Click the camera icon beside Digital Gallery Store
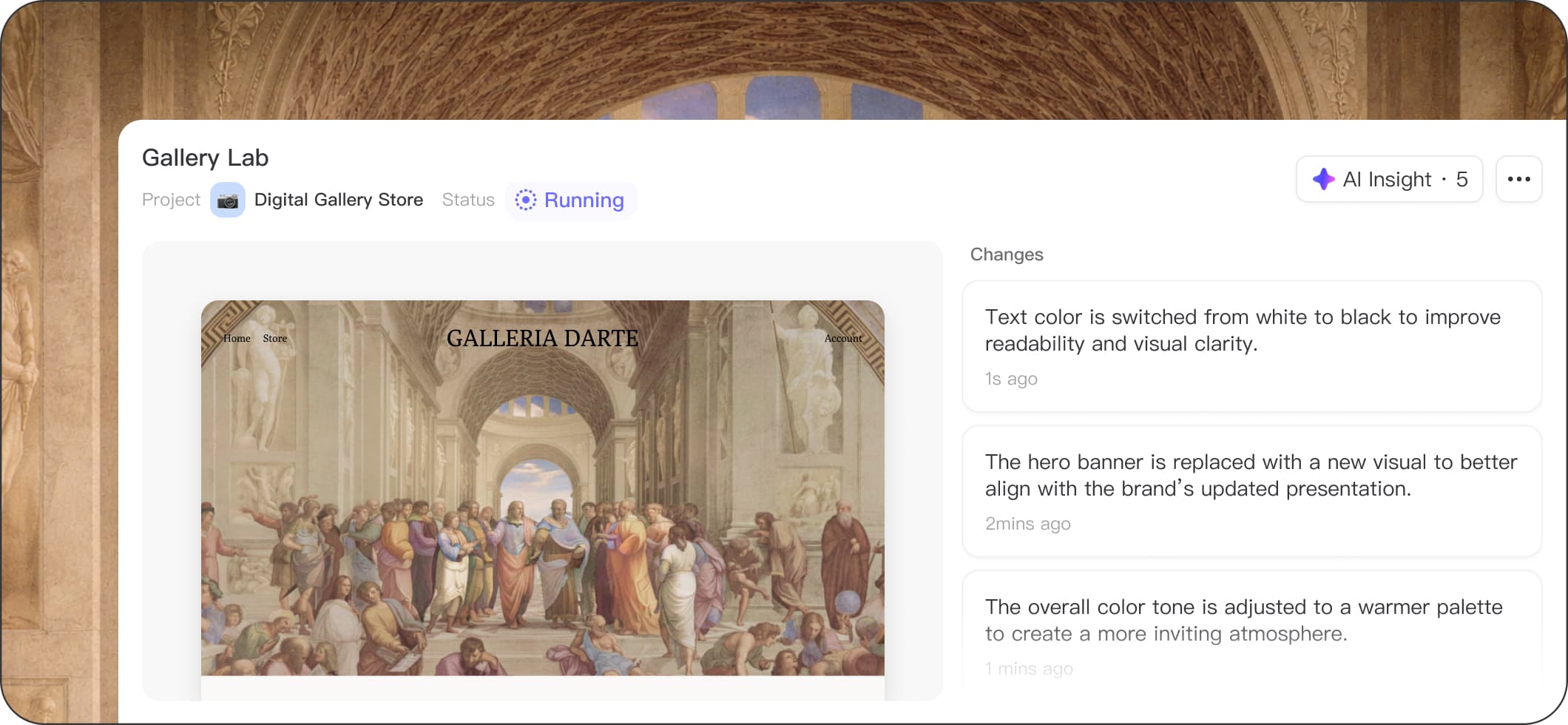 (228, 200)
